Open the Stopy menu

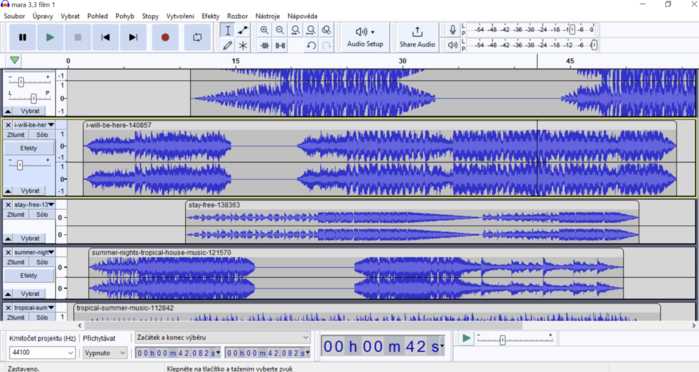[150, 16]
